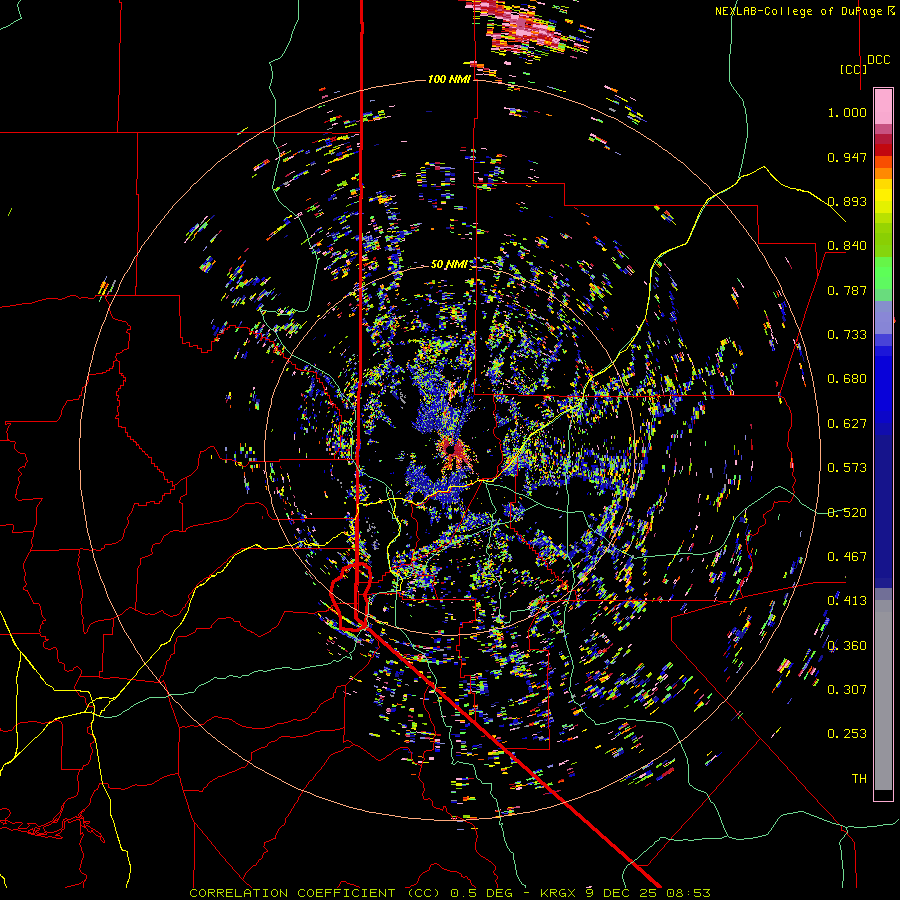900x900 pixels.
Task: Select the 0.413 scale value
Action: point(847,601)
